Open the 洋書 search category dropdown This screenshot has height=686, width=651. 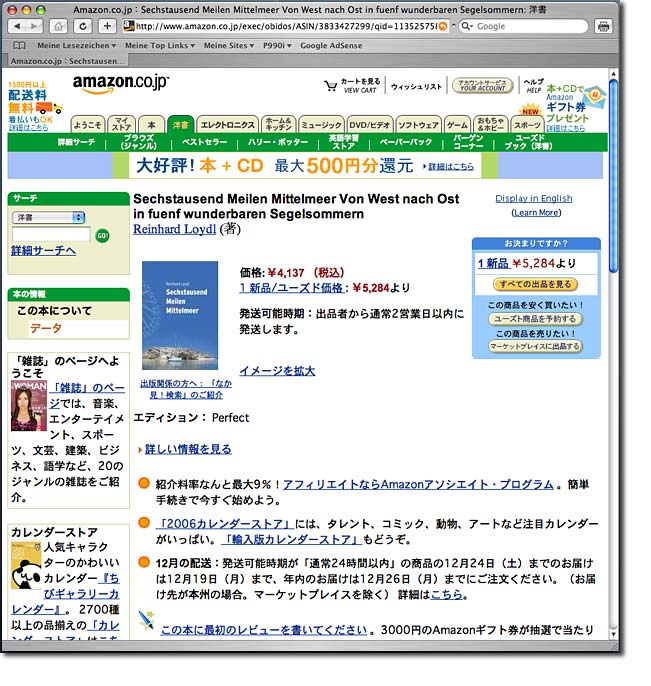tap(49, 217)
